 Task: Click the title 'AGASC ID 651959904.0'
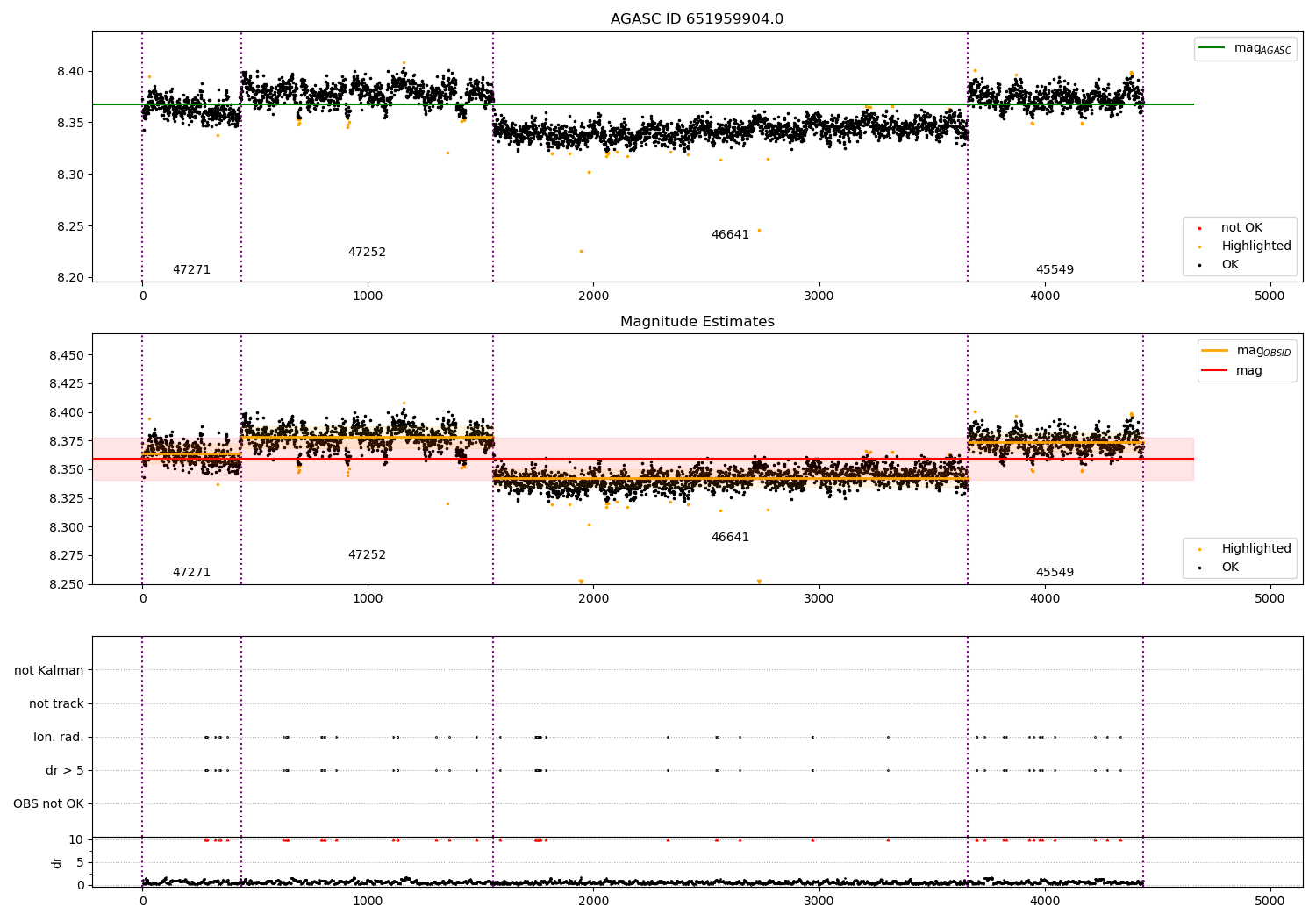pyautogui.click(x=697, y=19)
